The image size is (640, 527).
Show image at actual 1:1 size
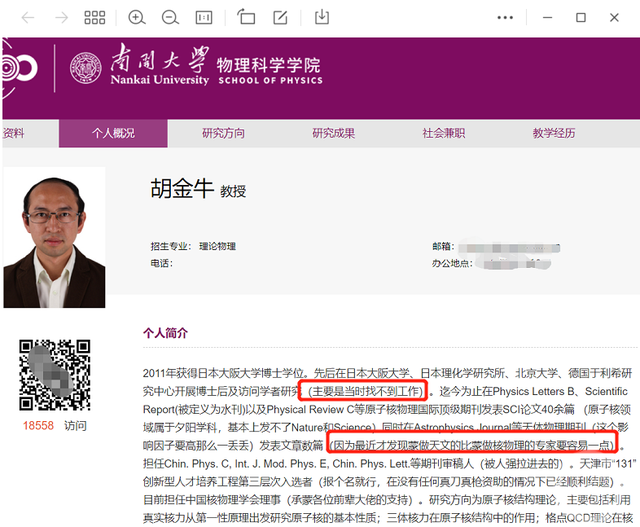pyautogui.click(x=204, y=17)
